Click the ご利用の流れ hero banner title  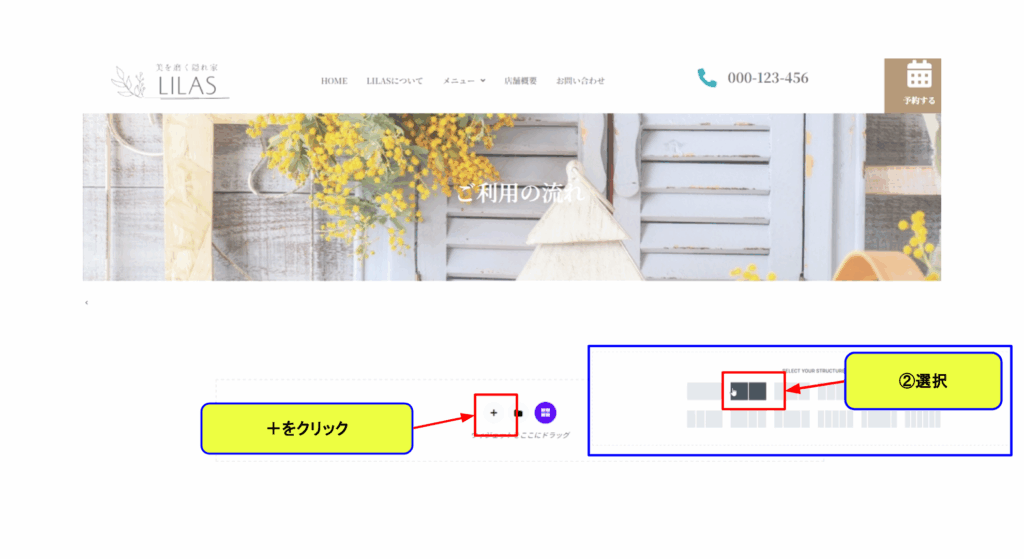coord(520,193)
